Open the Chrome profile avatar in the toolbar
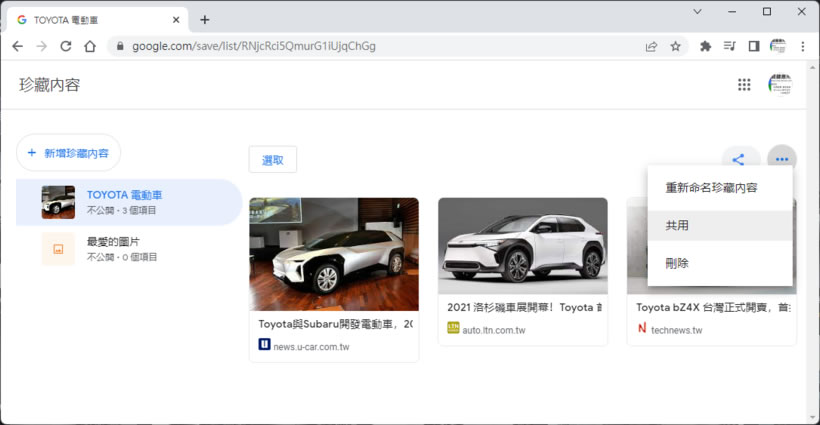Image resolution: width=820 pixels, height=425 pixels. pyautogui.click(x=778, y=47)
